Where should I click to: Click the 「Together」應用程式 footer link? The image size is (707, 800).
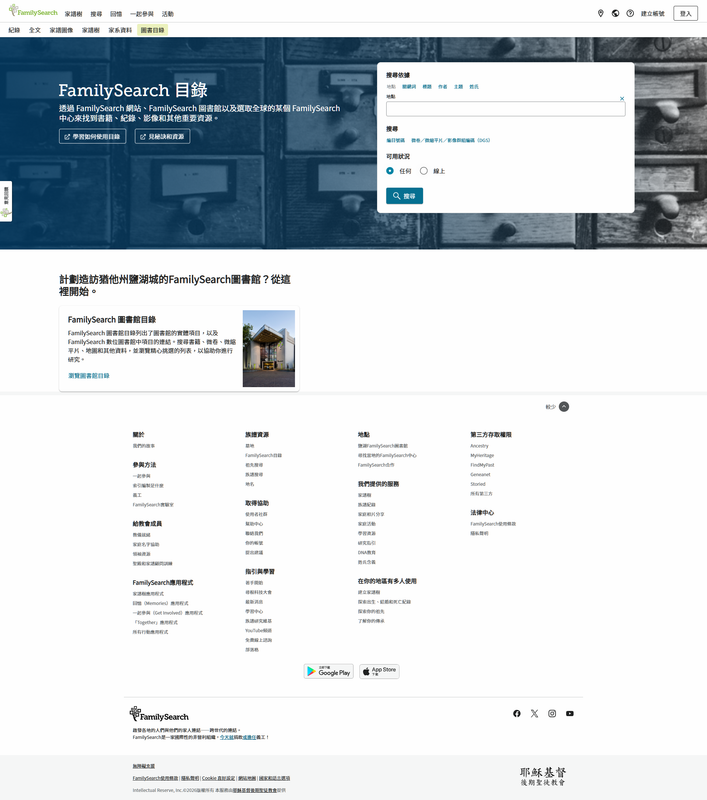tap(155, 623)
